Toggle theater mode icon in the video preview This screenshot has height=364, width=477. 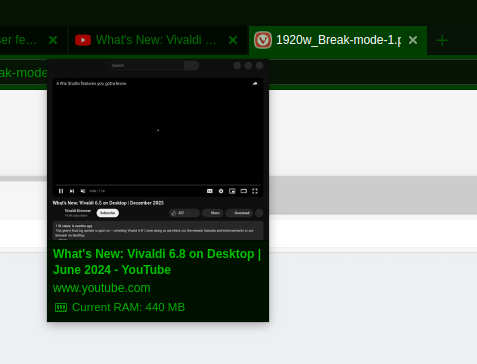pos(244,191)
